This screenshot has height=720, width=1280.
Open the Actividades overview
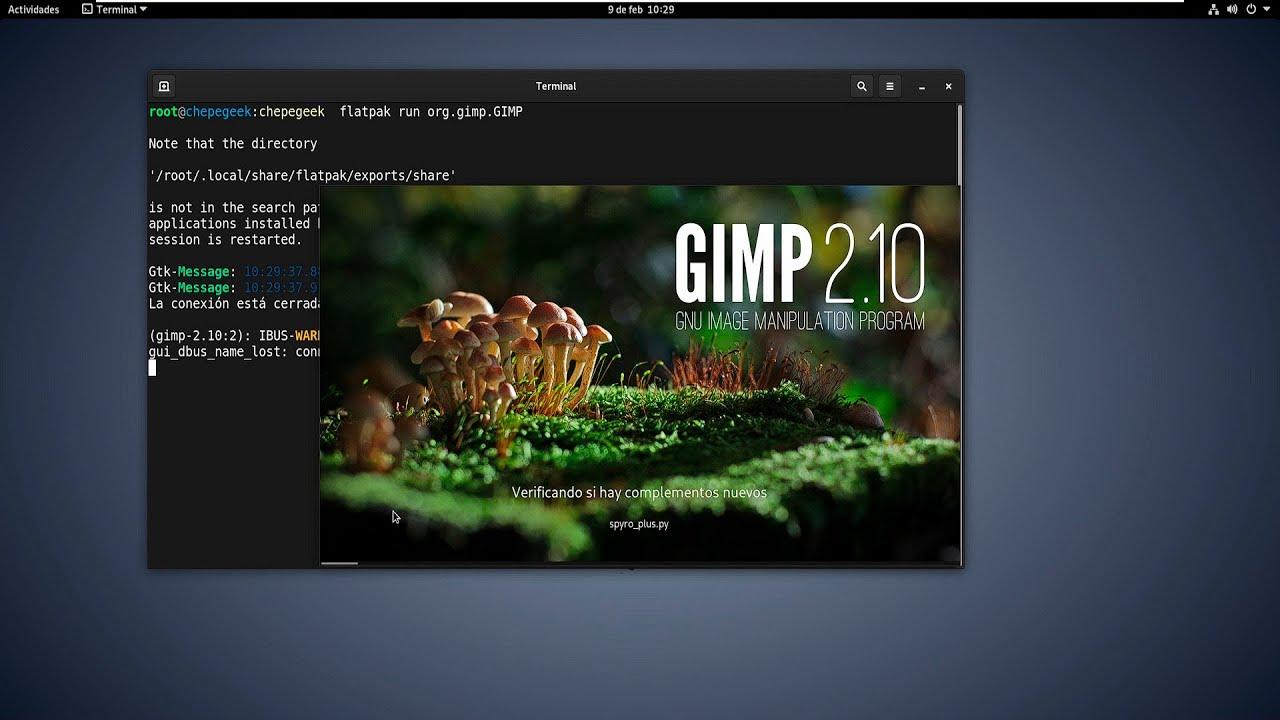pyautogui.click(x=34, y=9)
